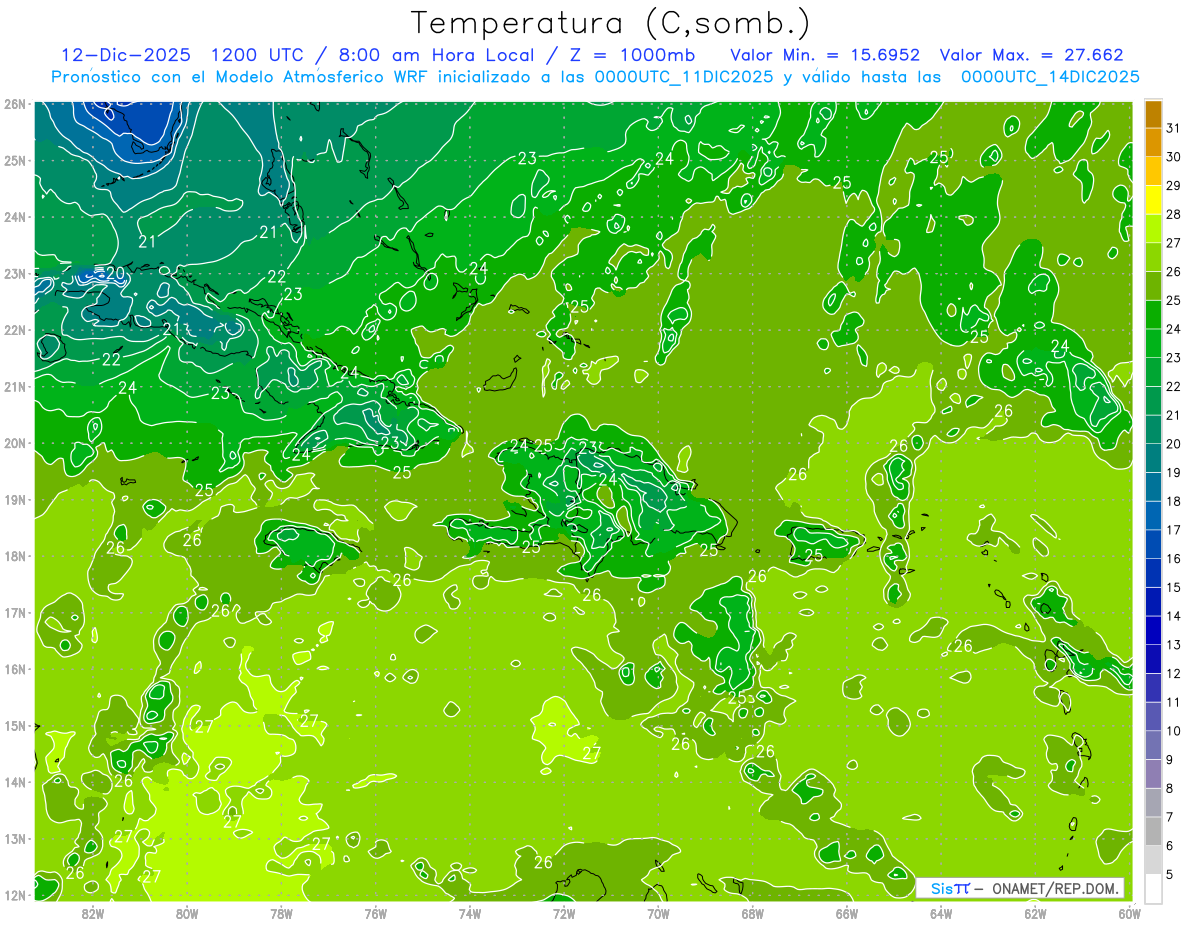Click the 'ONAMET/REP.DOM.' credit label
Screen dimensions: 1200x927
pyautogui.click(x=1057, y=888)
